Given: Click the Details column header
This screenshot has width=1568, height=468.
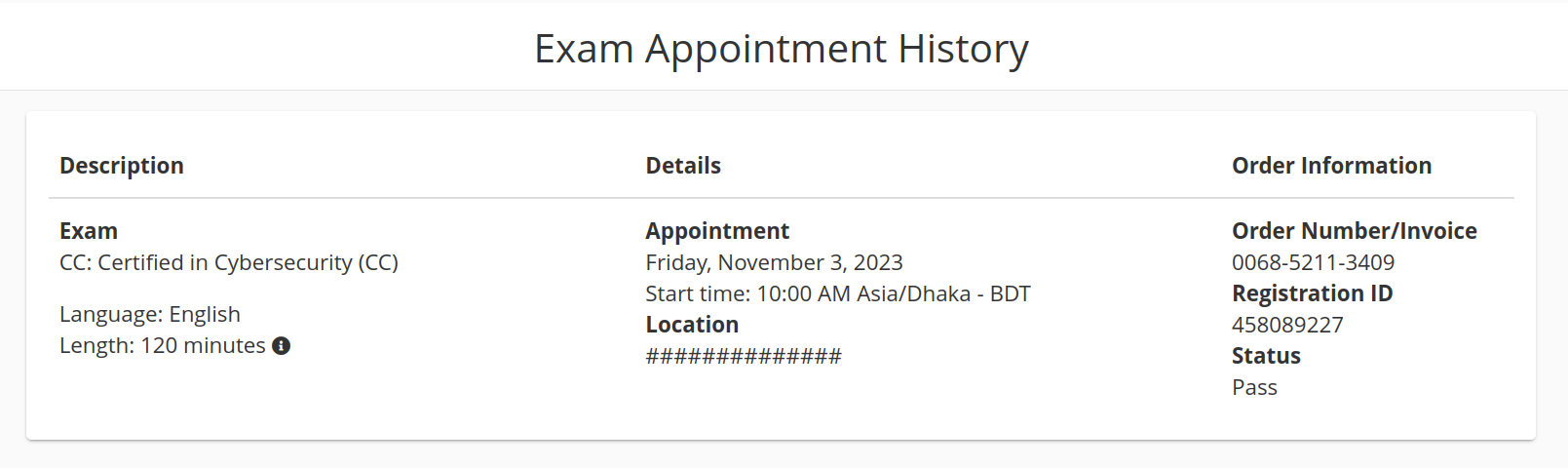Looking at the screenshot, I should tap(683, 166).
